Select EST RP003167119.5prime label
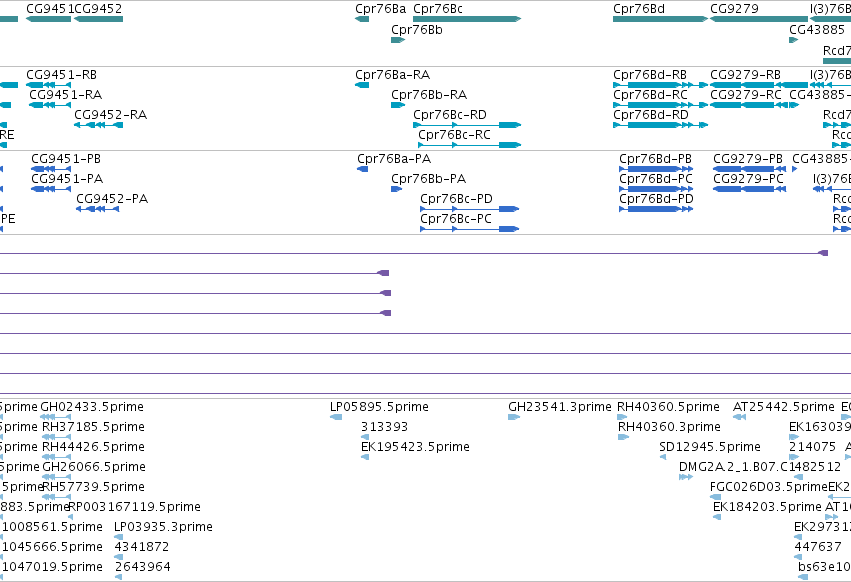851x582 pixels. tap(135, 507)
